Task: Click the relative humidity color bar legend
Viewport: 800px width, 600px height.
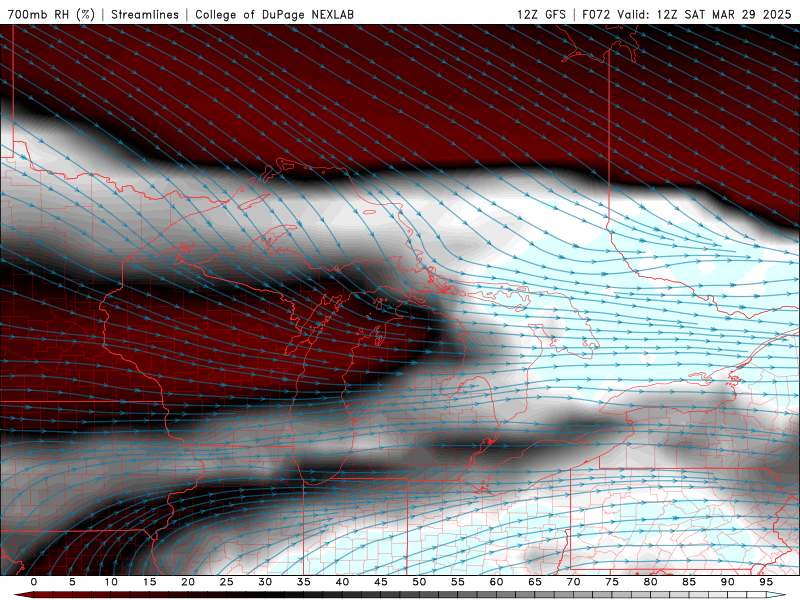Action: click(x=400, y=595)
